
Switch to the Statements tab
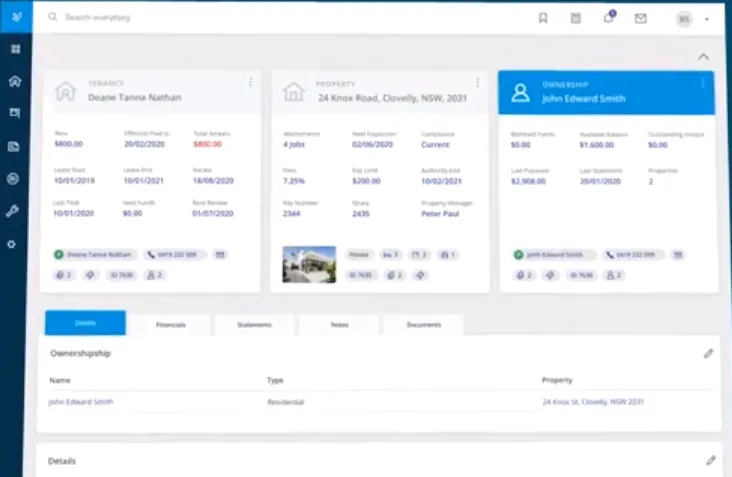tap(254, 324)
